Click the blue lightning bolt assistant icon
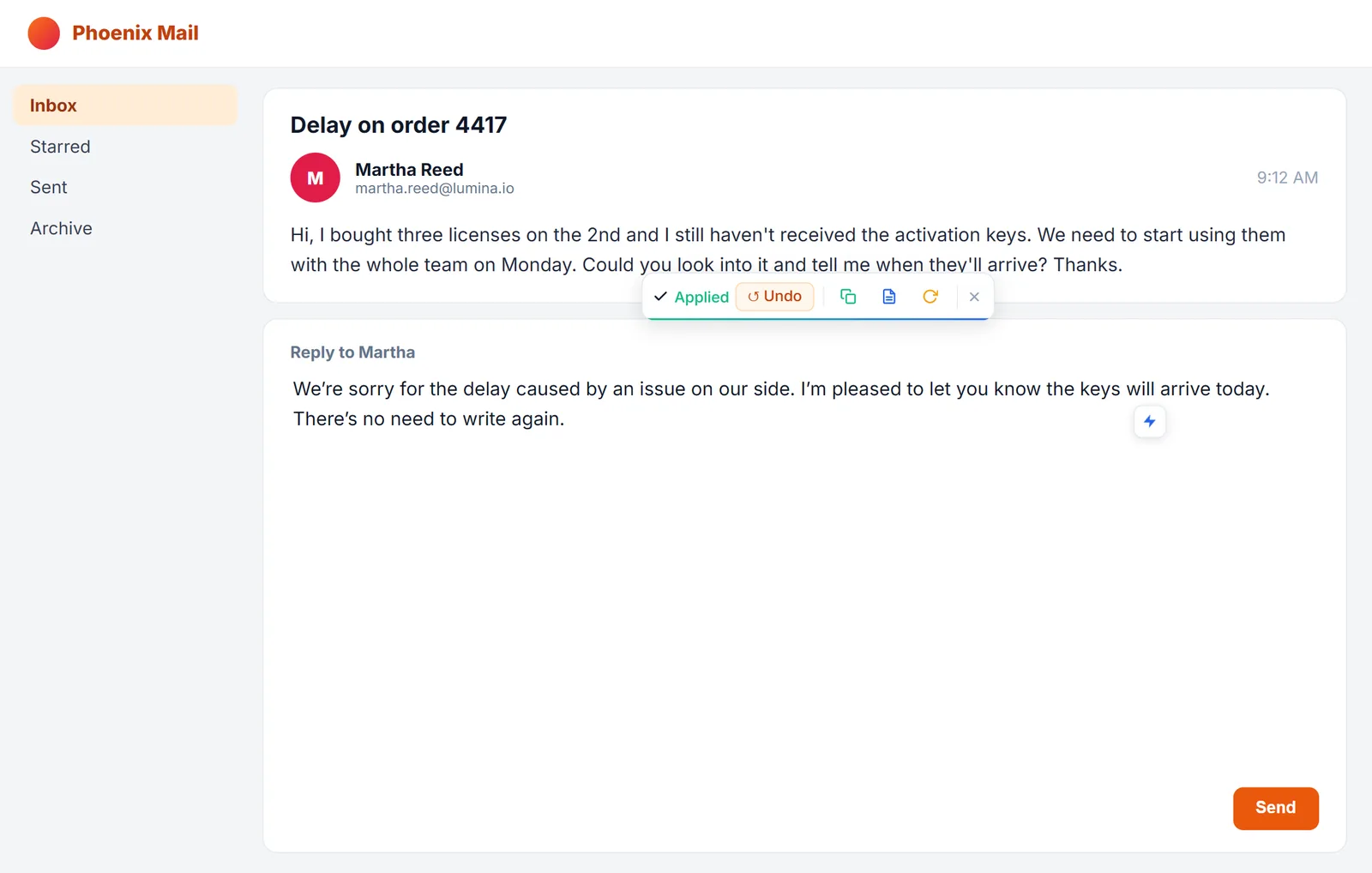Image resolution: width=1372 pixels, height=873 pixels. (1150, 421)
